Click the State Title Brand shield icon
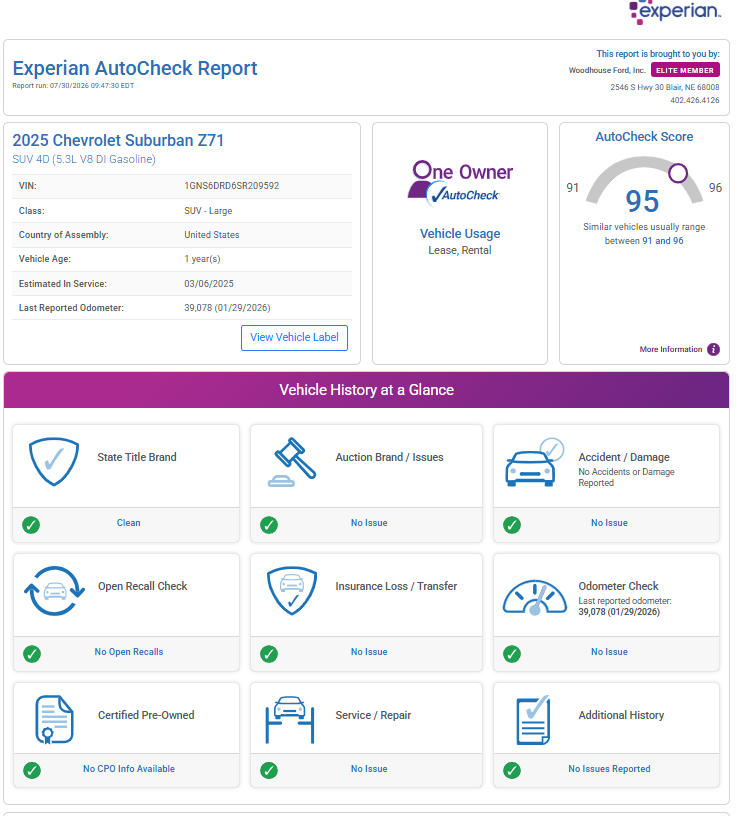 [x=54, y=461]
